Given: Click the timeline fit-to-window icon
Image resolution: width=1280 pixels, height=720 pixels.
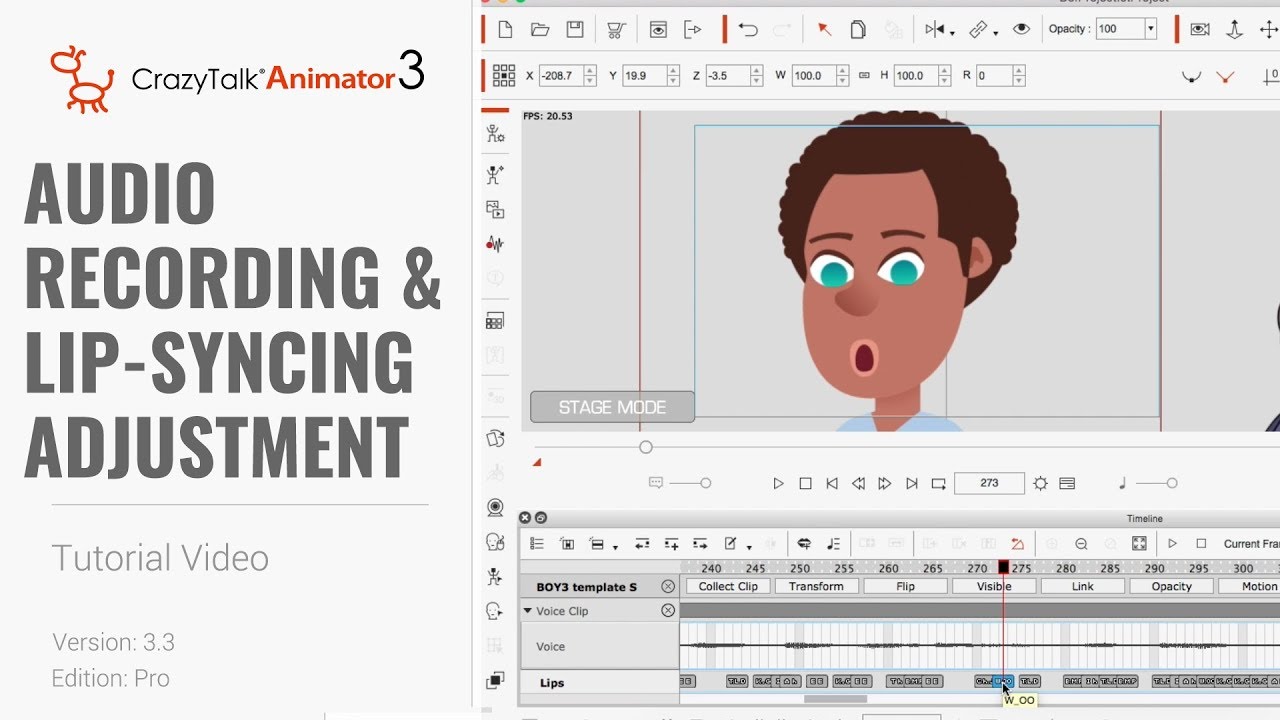Looking at the screenshot, I should click(x=1139, y=544).
